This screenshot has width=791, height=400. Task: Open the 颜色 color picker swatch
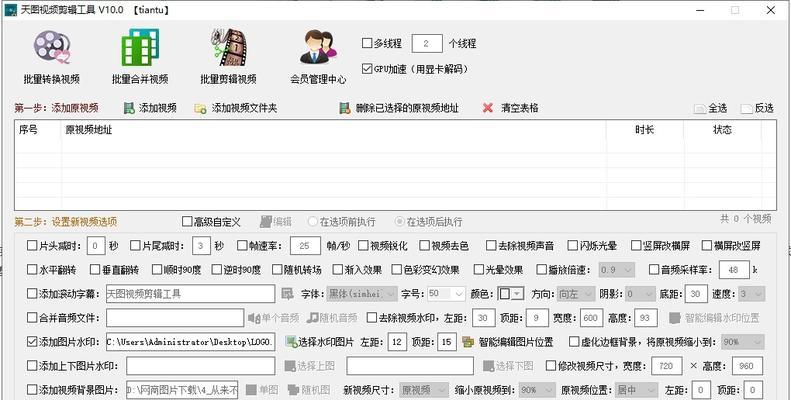pyautogui.click(x=511, y=294)
